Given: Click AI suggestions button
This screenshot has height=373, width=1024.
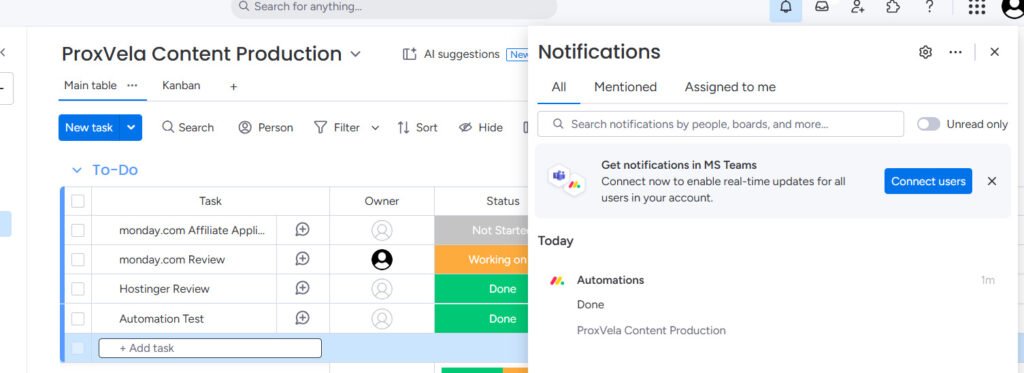Looking at the screenshot, I should 451,54.
